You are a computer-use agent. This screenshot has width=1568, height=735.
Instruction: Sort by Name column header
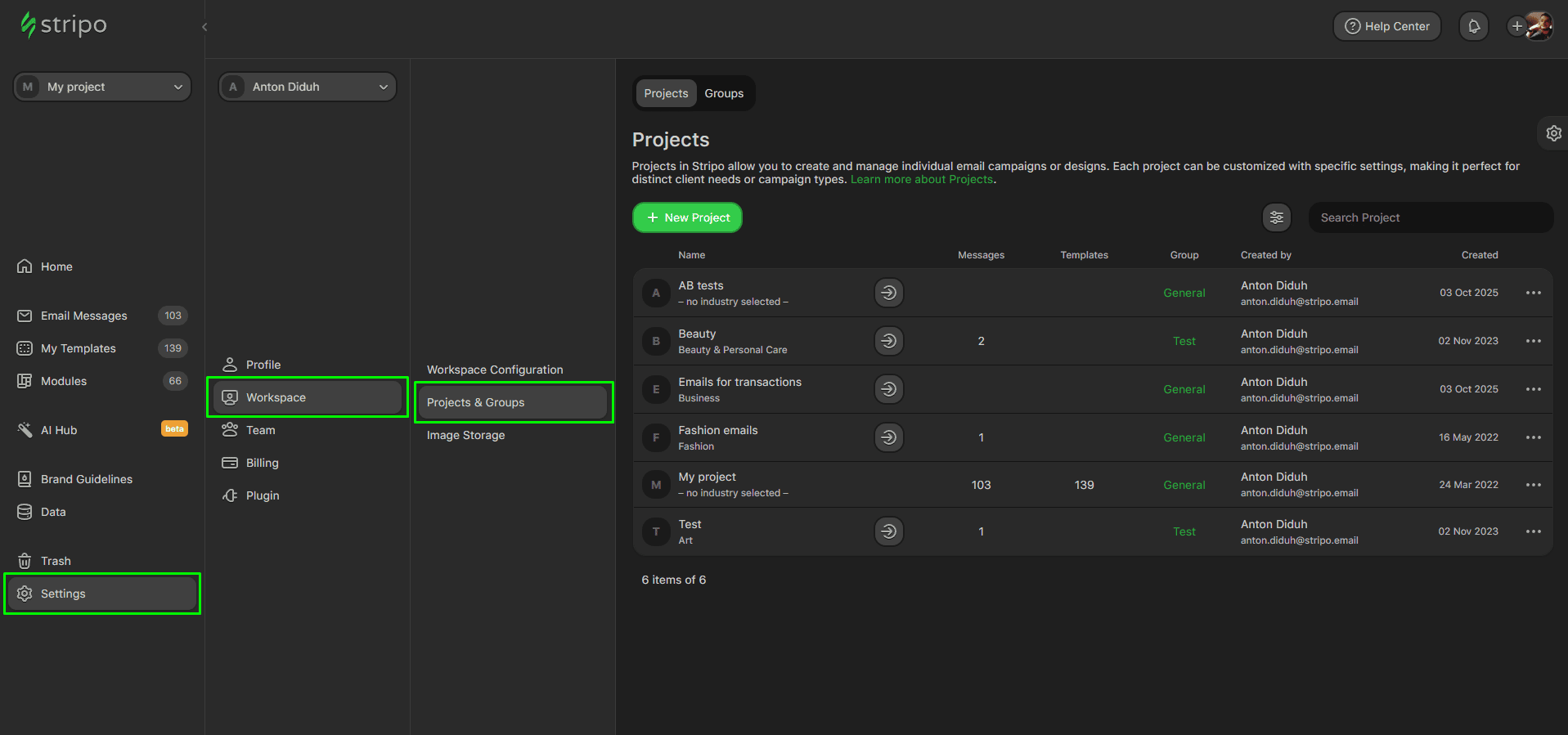[x=691, y=255]
